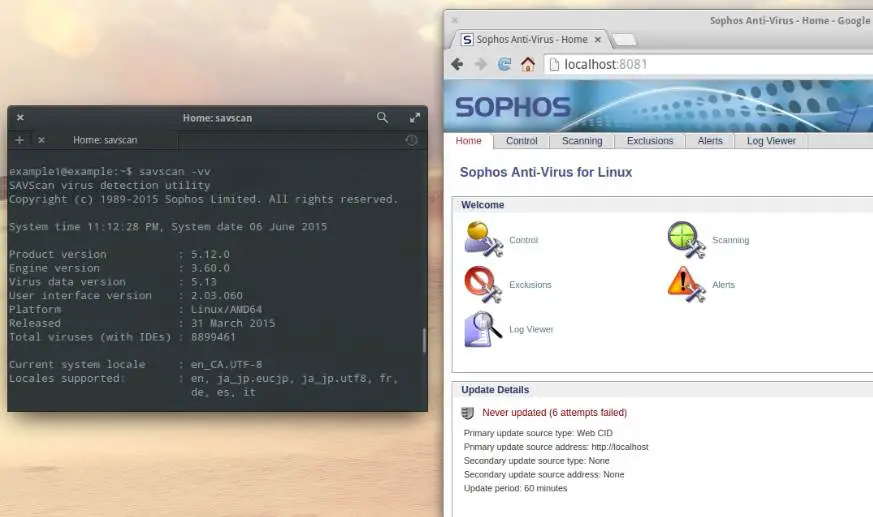Click 'Sophos Anti-Virus for Linux' heading
Viewport: 873px width, 517px height.
[546, 172]
